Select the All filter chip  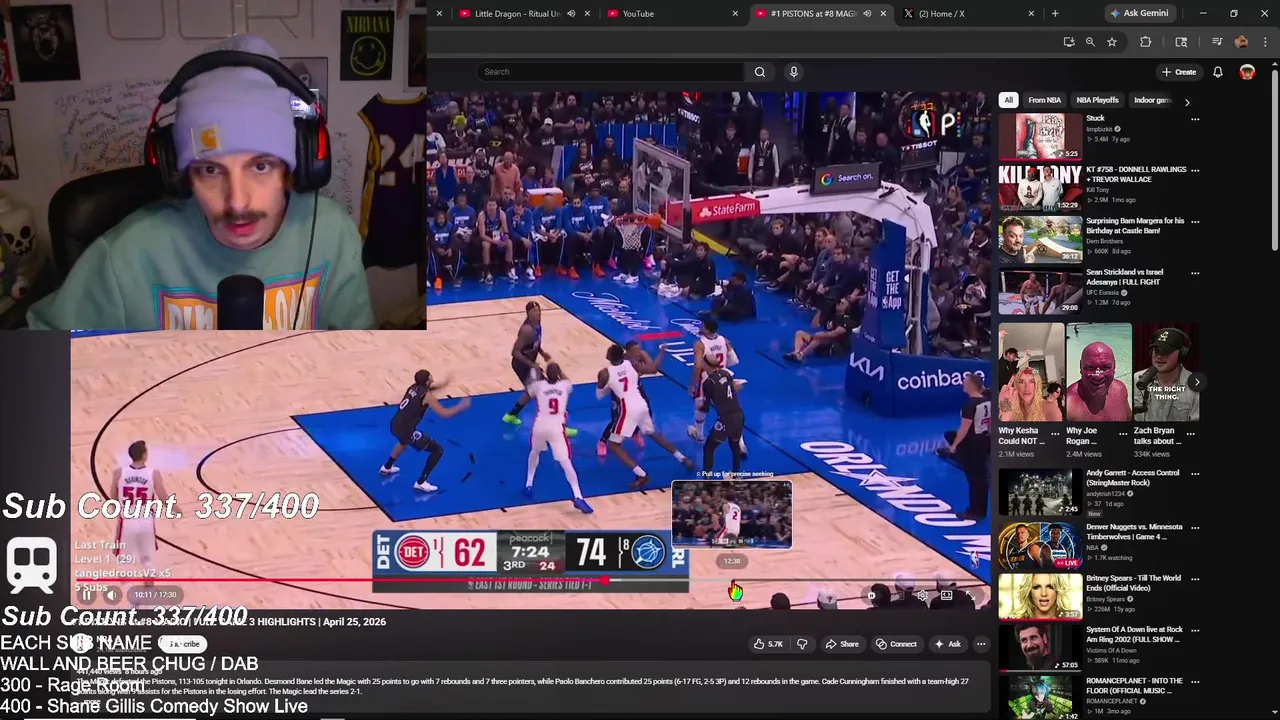[x=1008, y=100]
